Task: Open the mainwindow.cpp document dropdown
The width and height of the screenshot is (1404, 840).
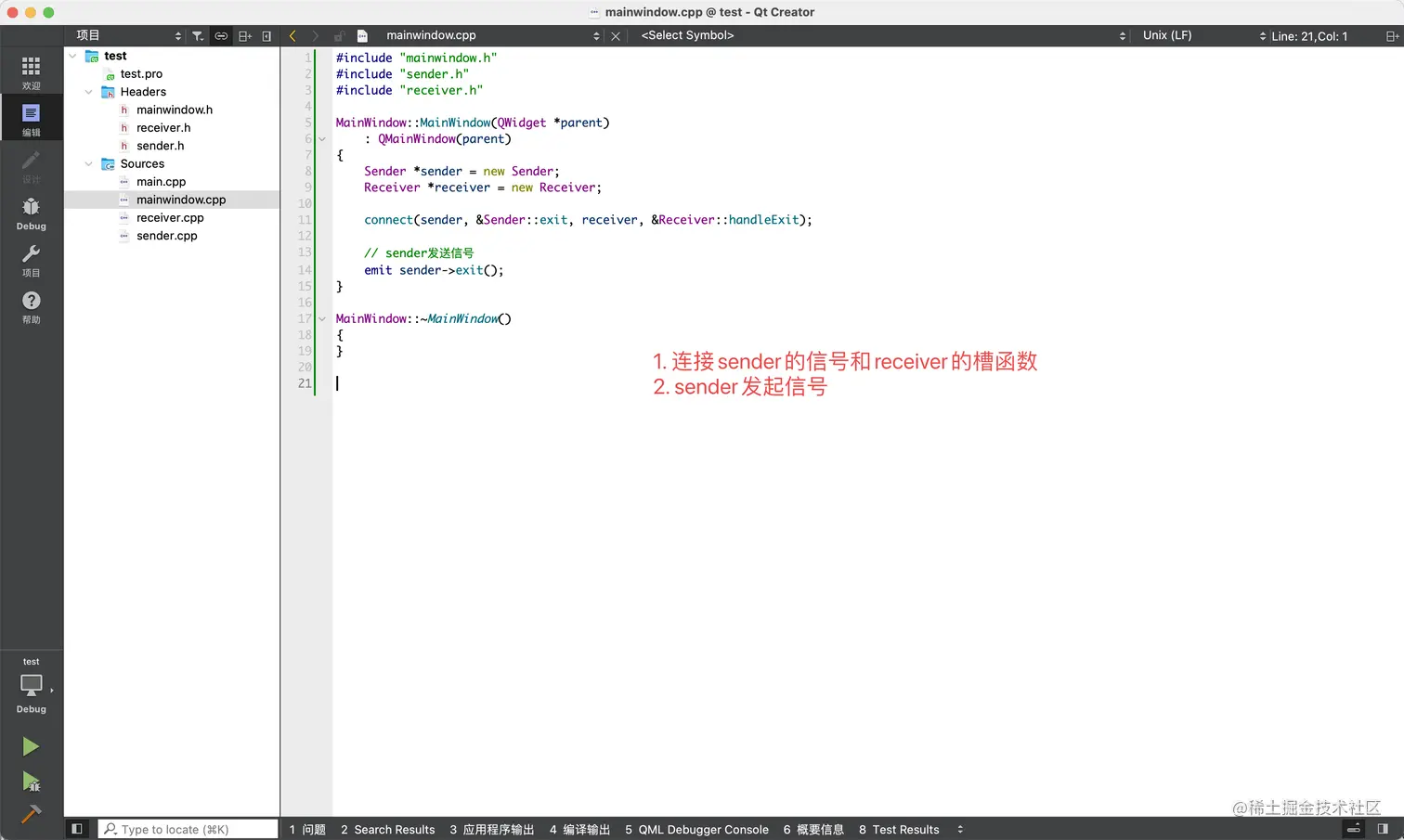Action: pyautogui.click(x=492, y=35)
